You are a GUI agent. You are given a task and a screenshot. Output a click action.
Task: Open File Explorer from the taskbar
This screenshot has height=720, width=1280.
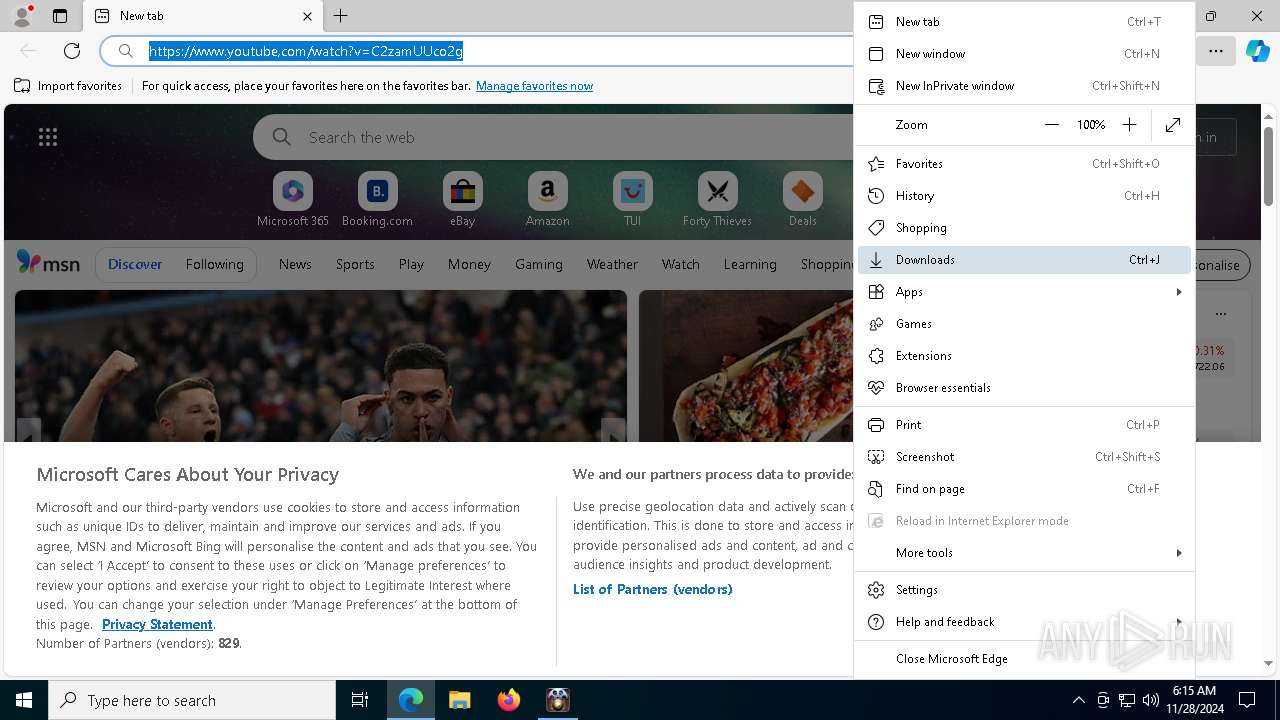pyautogui.click(x=459, y=700)
